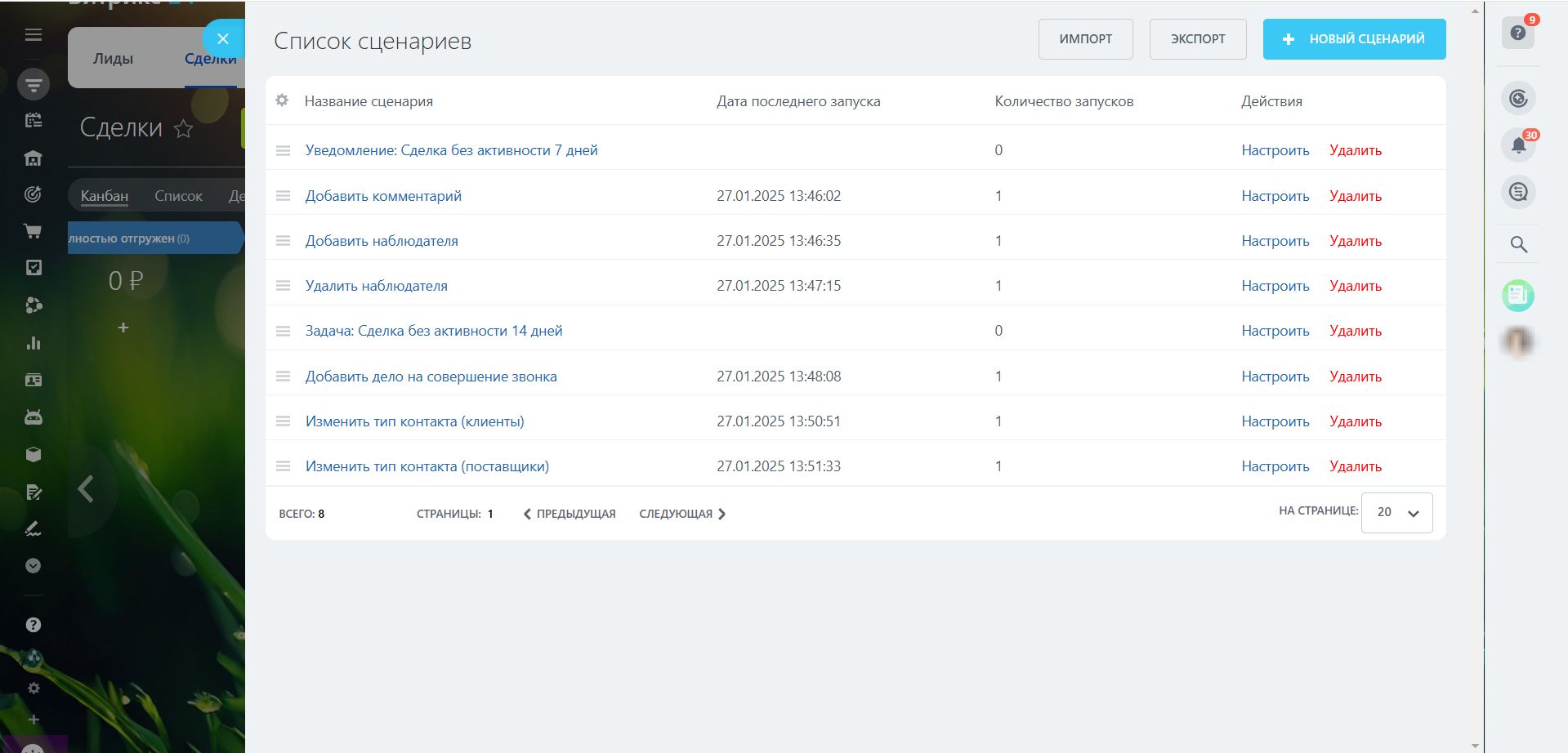Open the shopping cart sidebar icon

pos(34,231)
